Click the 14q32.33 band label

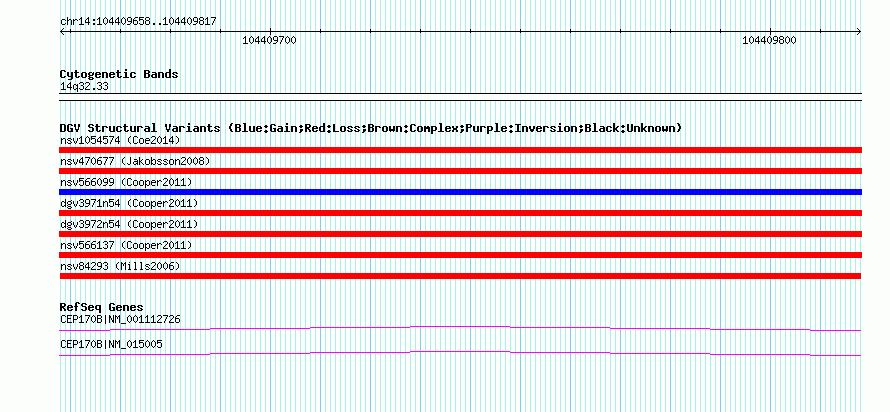[84, 87]
